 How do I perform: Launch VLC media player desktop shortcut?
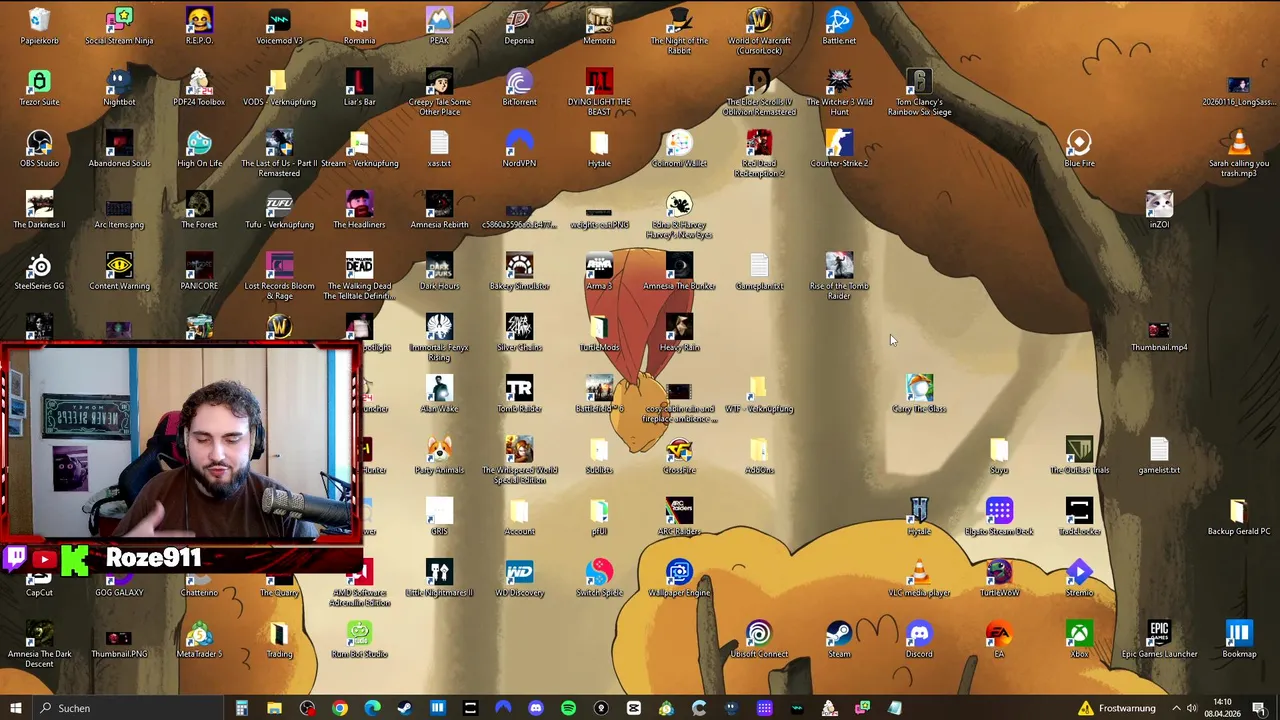(x=919, y=577)
